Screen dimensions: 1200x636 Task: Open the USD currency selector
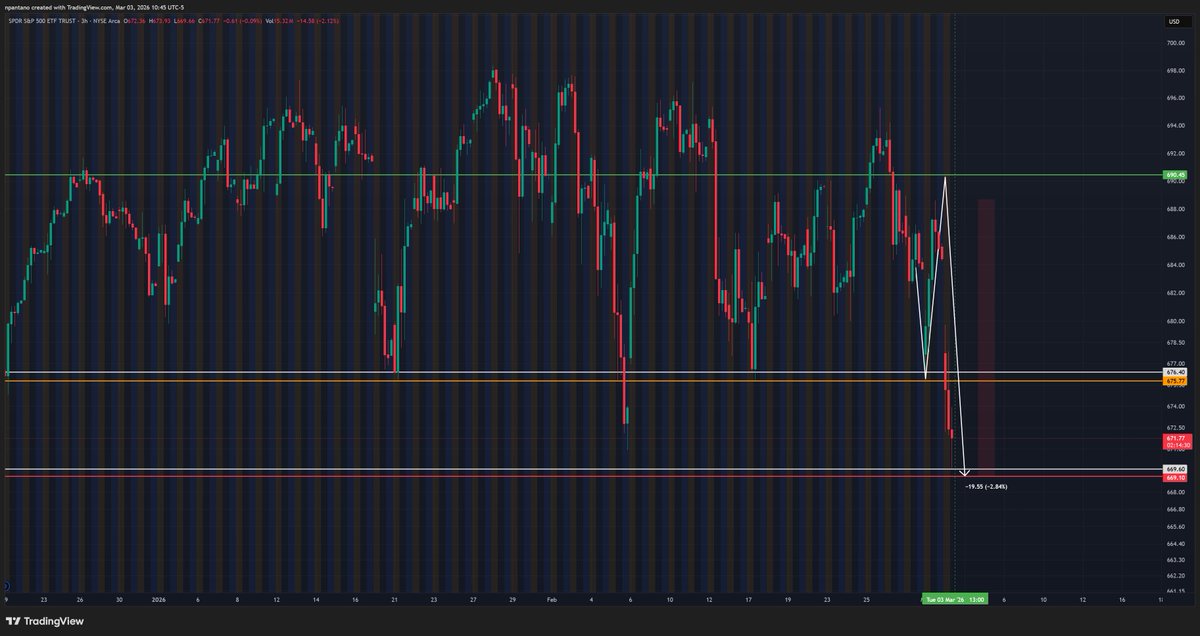(x=1173, y=21)
